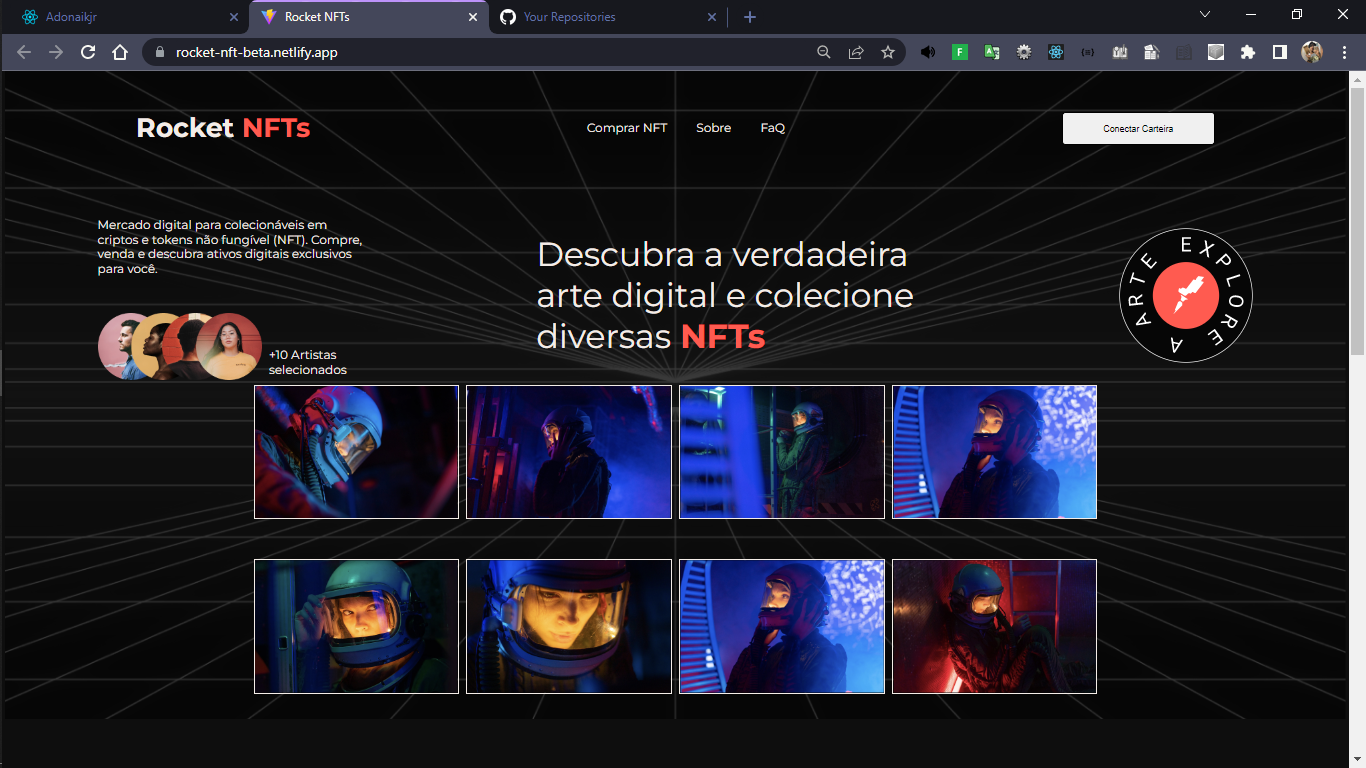The image size is (1366, 768).
Task: Open the tab search chevron dropdown
Action: pyautogui.click(x=1204, y=15)
